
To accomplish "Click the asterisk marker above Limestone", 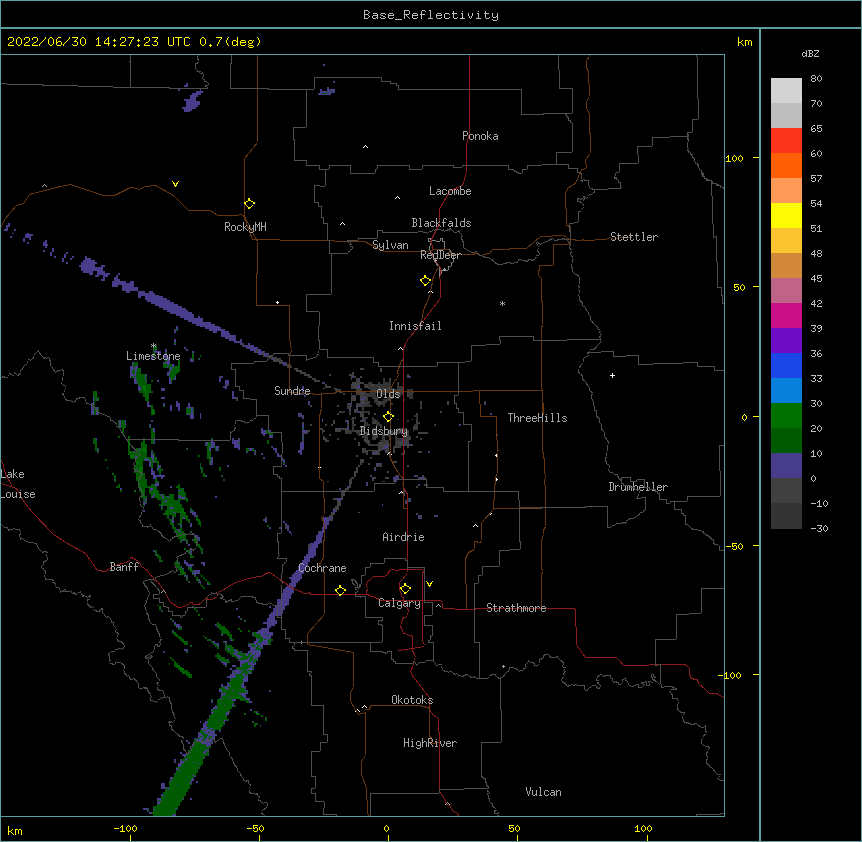I will (x=154, y=346).
